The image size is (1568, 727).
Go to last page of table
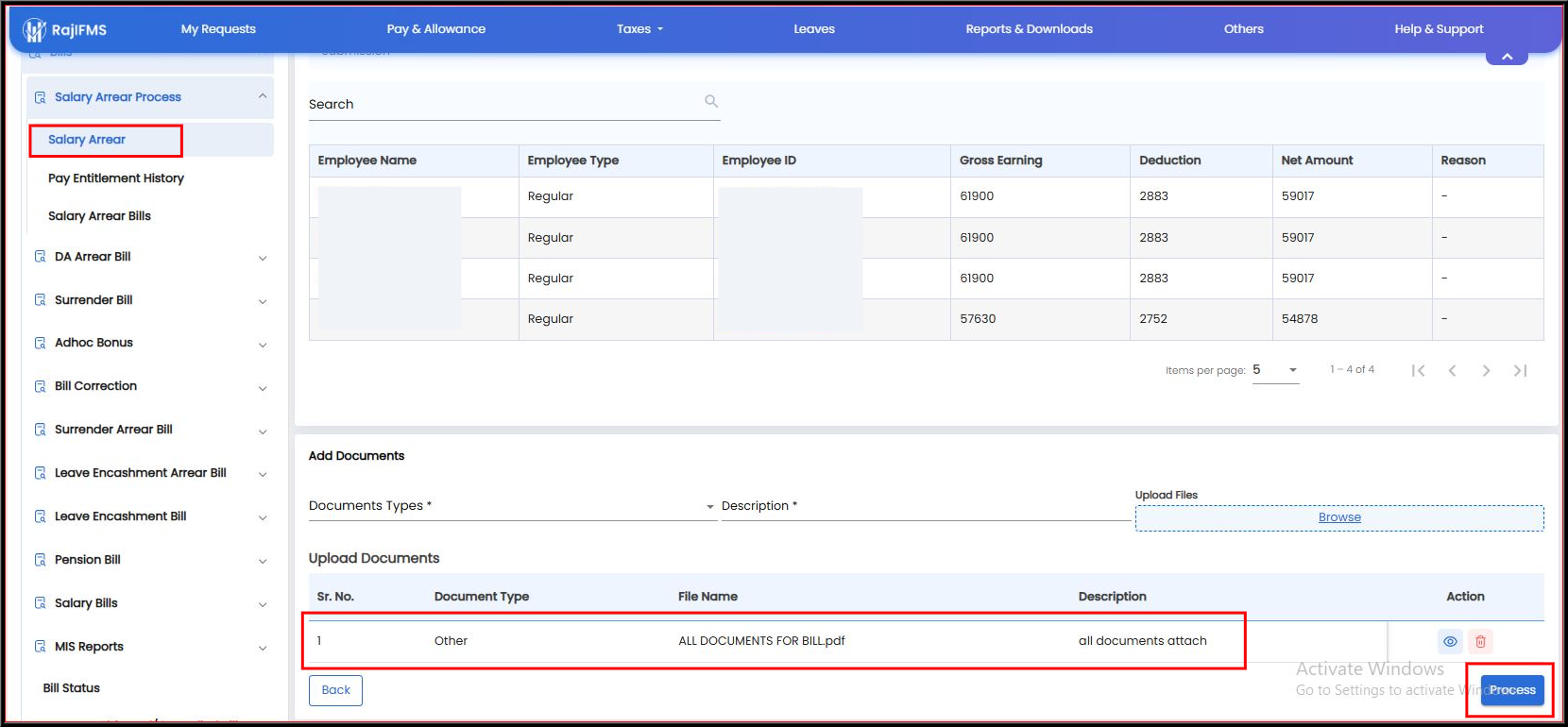click(x=1520, y=370)
